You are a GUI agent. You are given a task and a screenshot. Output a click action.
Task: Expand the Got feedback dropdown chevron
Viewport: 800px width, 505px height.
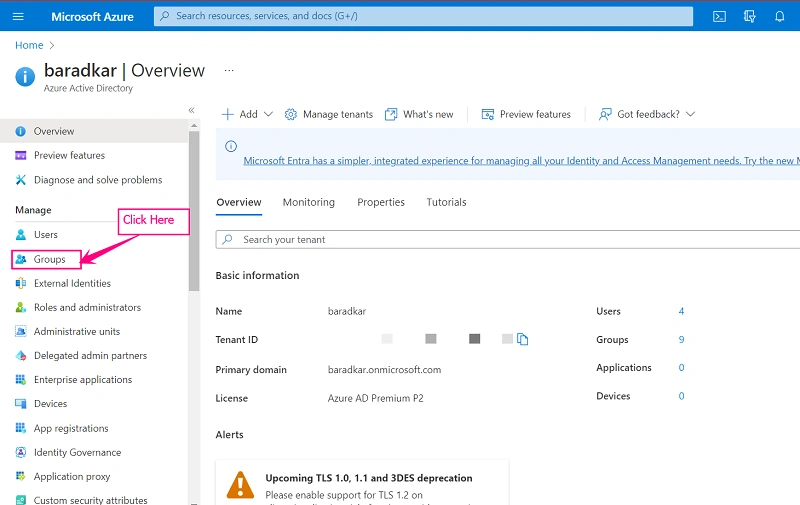click(690, 114)
